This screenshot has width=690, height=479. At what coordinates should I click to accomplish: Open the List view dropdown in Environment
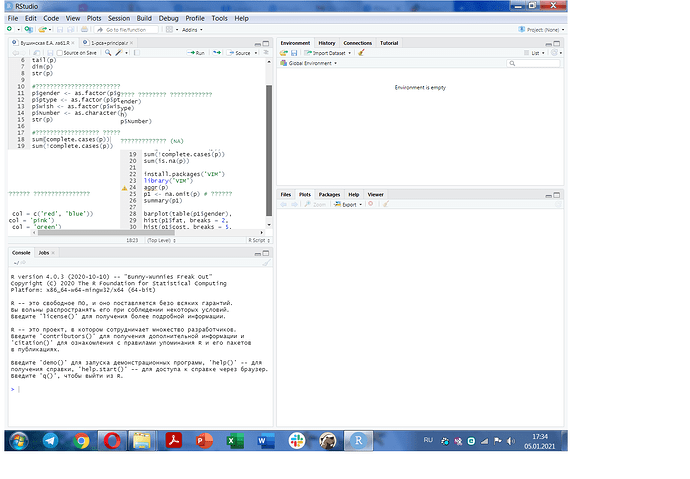(534, 53)
